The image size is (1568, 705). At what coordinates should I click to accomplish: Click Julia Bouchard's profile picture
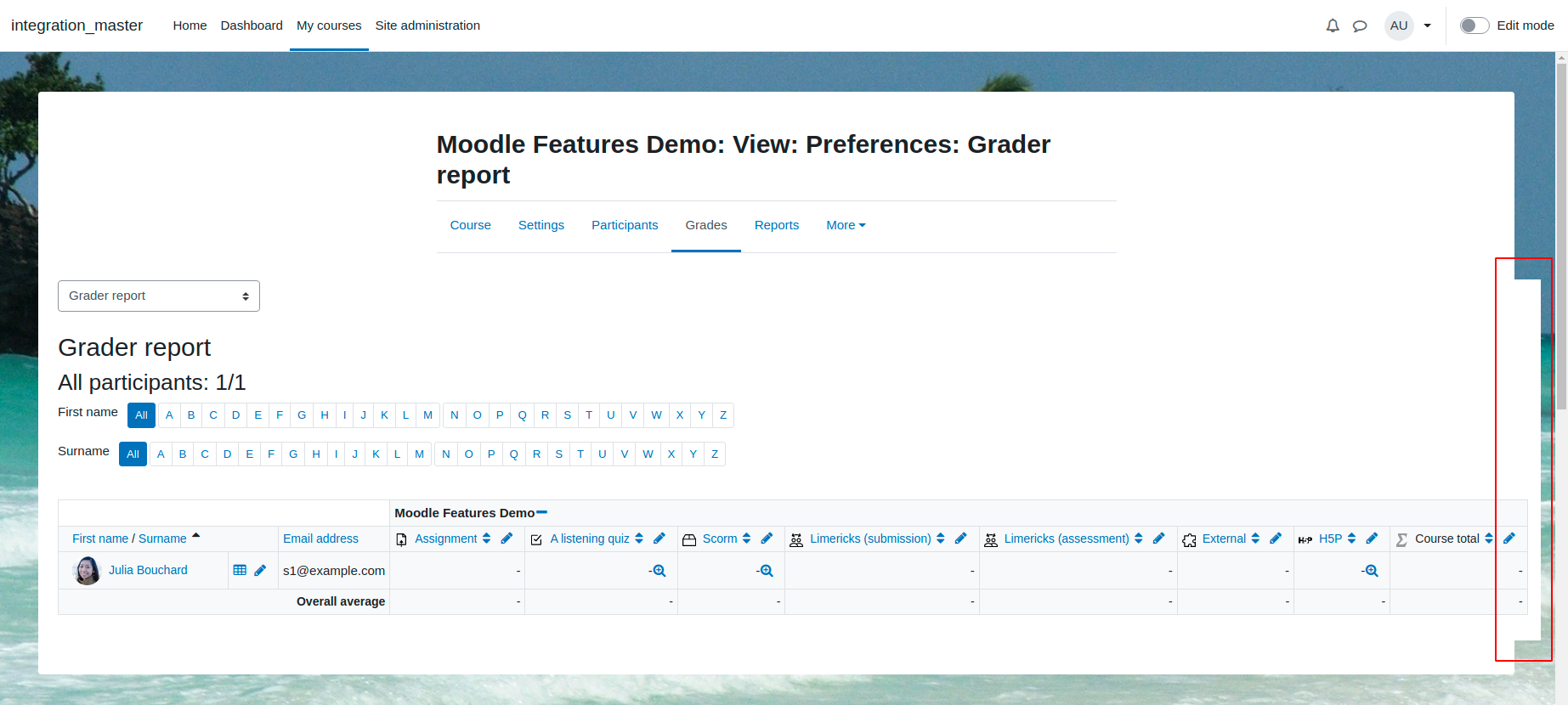click(x=87, y=571)
